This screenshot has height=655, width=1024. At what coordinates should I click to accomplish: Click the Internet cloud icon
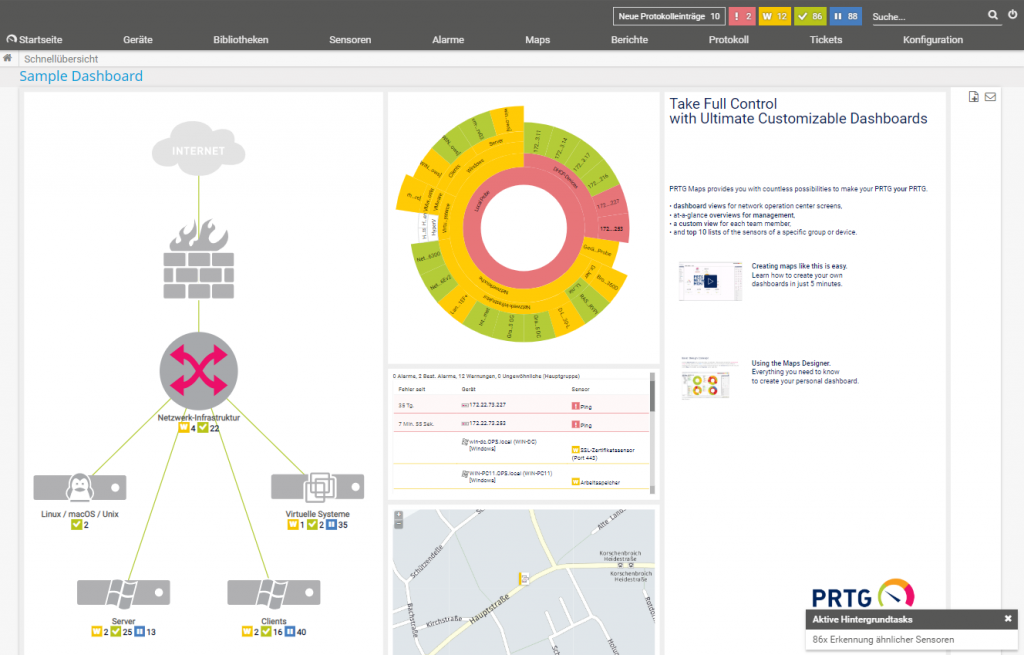pos(198,150)
